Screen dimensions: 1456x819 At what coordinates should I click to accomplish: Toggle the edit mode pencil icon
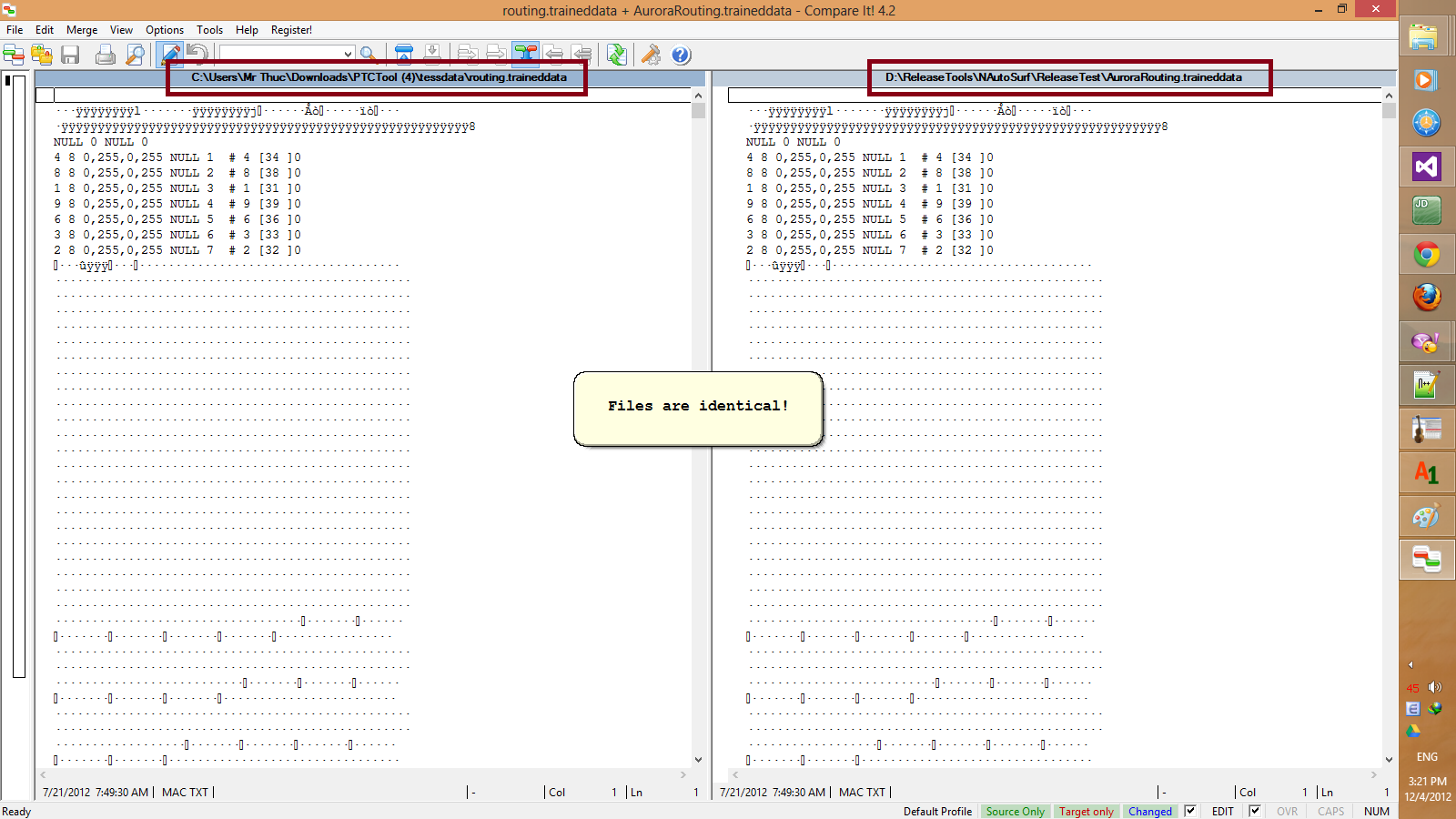pyautogui.click(x=169, y=55)
